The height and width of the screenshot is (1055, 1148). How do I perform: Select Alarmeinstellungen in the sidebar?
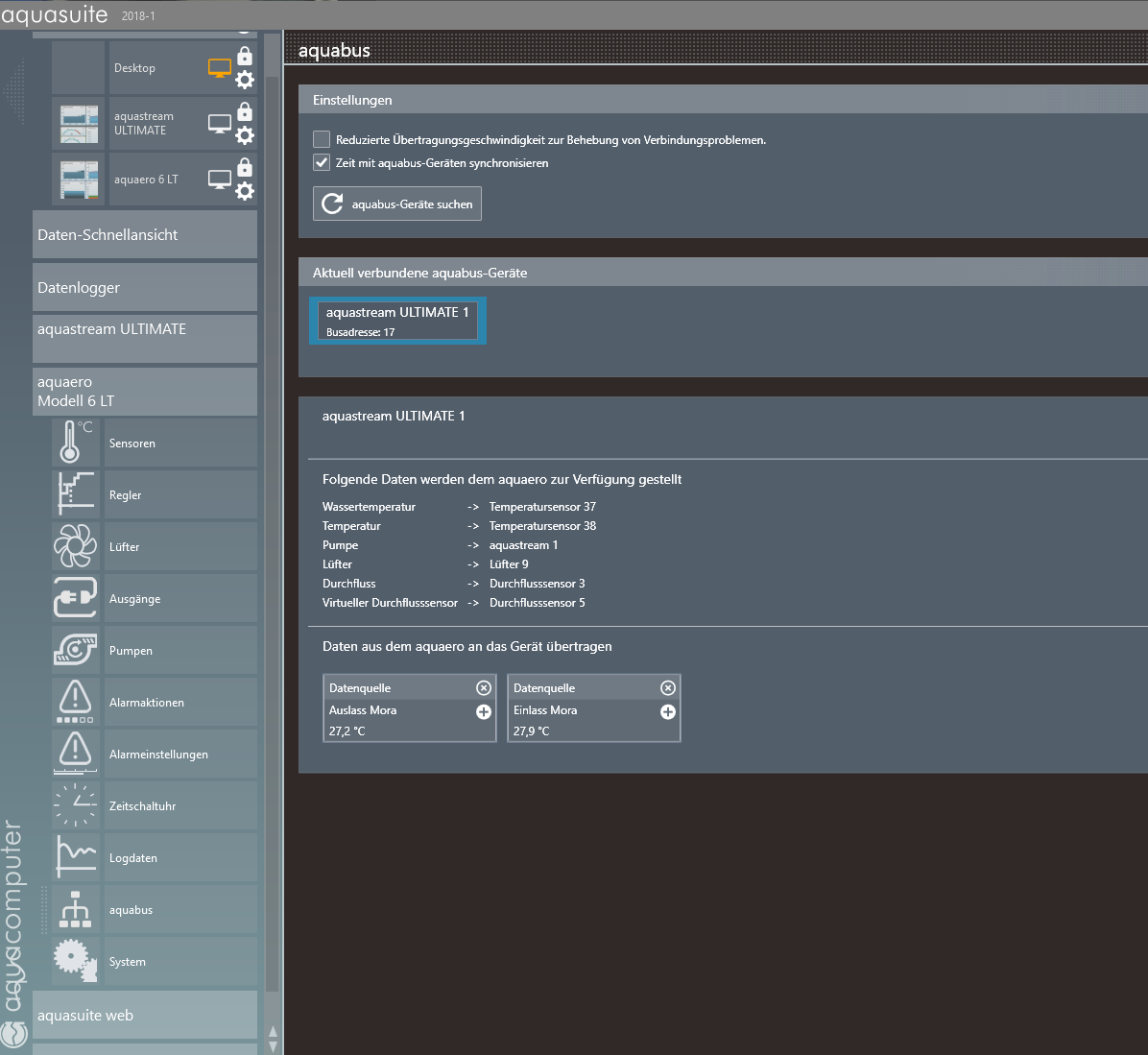pyautogui.click(x=158, y=755)
